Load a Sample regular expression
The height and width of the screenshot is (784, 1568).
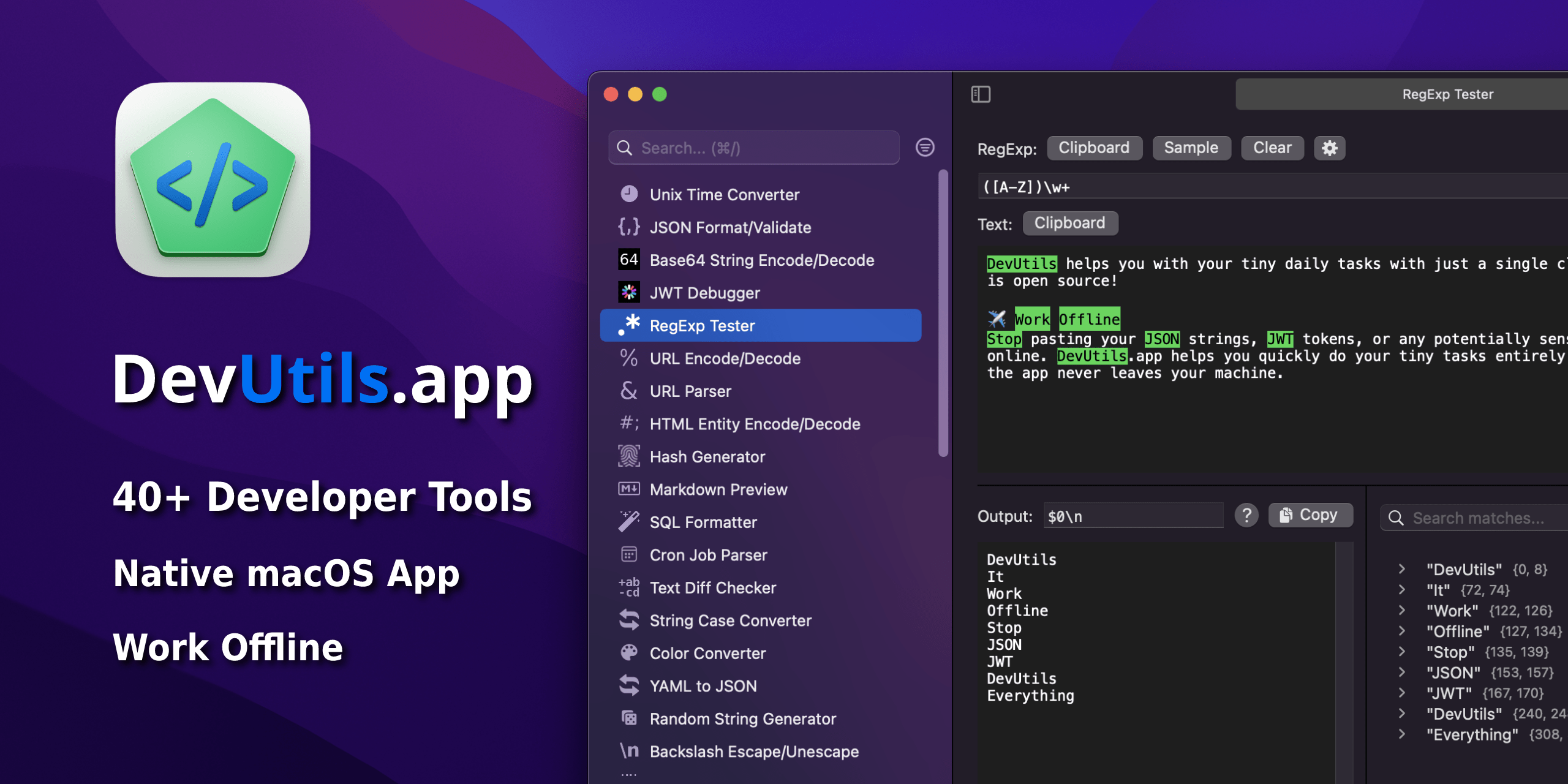pyautogui.click(x=1191, y=148)
